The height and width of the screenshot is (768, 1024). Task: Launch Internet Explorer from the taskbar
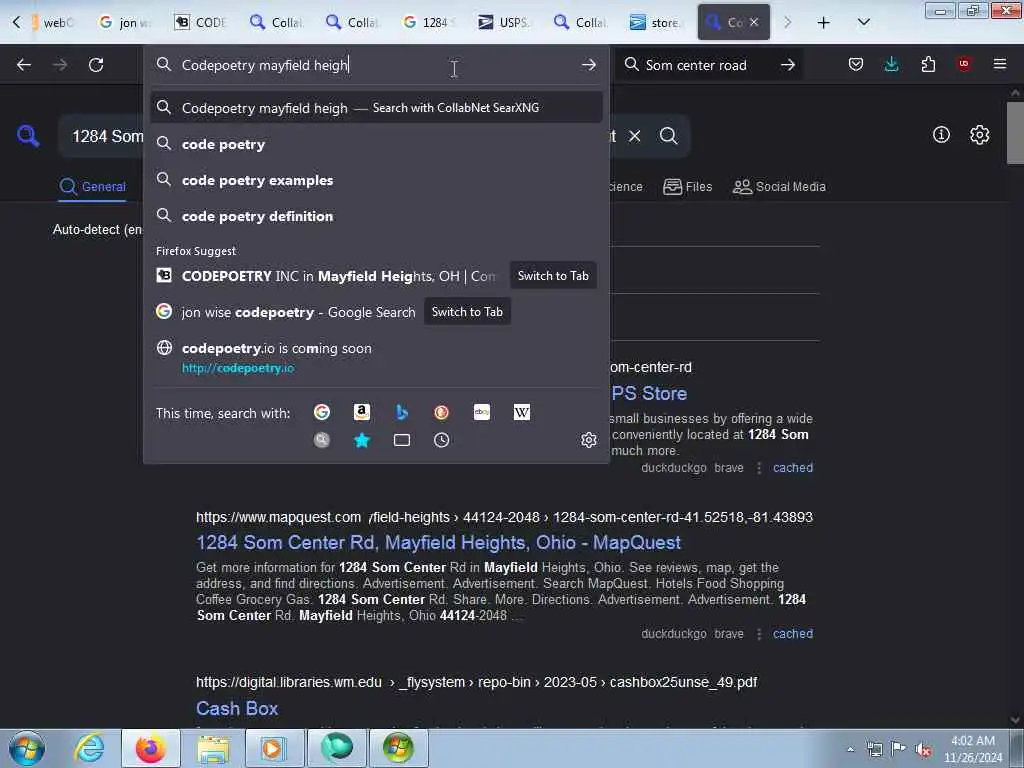[88, 748]
